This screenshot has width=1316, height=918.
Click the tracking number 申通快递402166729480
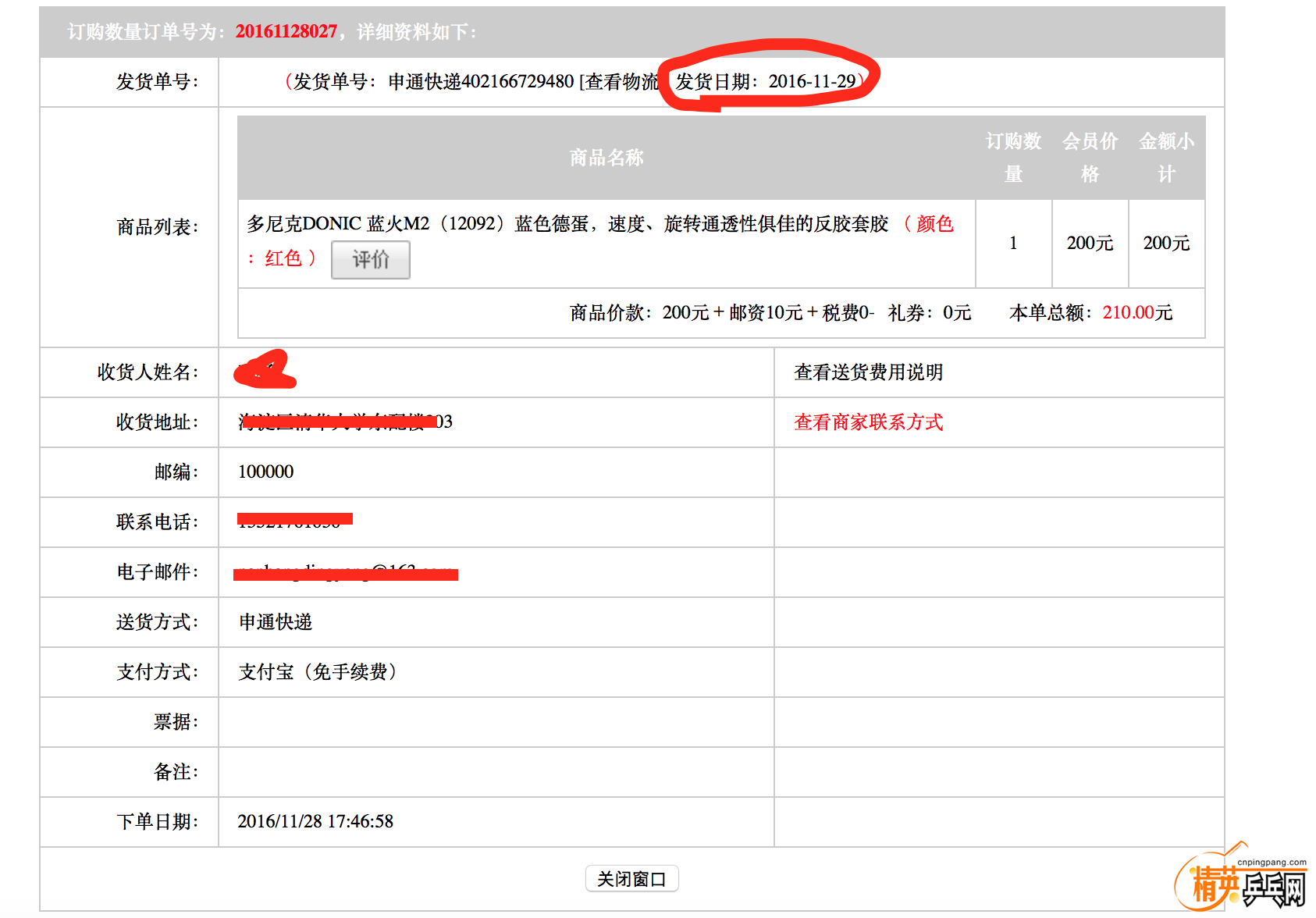point(481,82)
